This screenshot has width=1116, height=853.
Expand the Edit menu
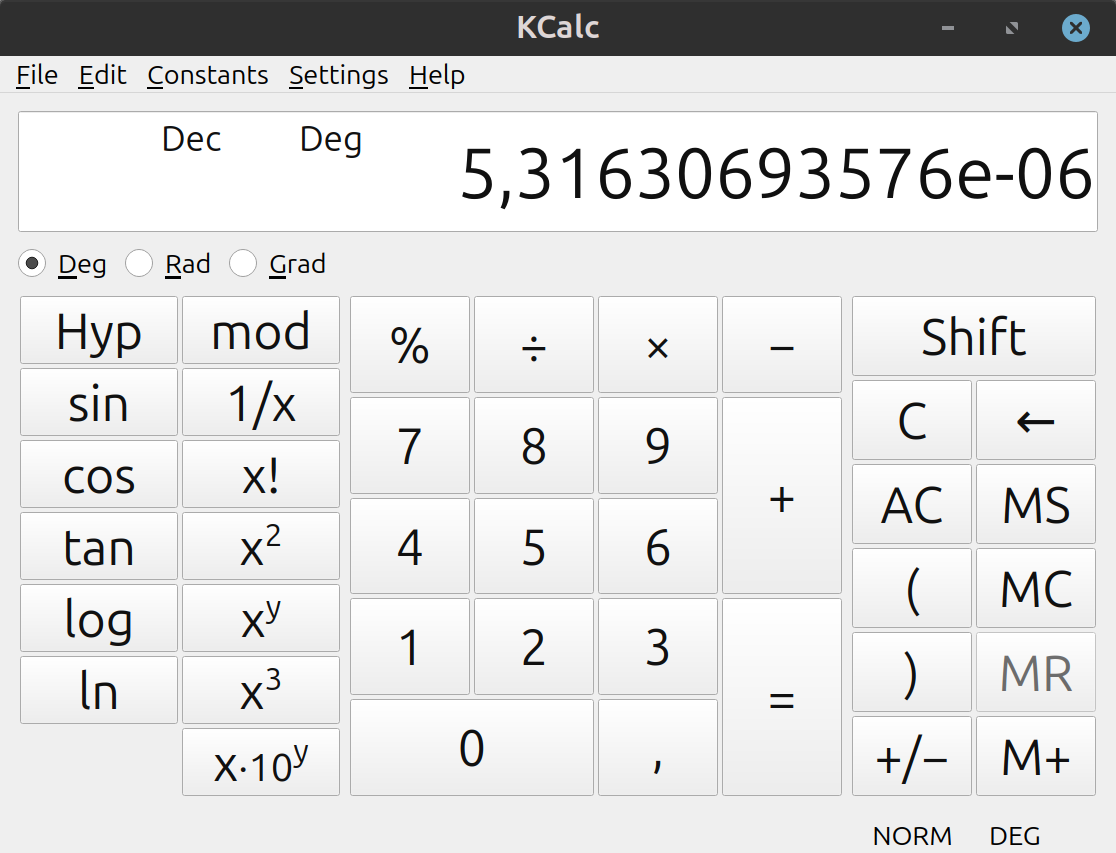pos(102,76)
